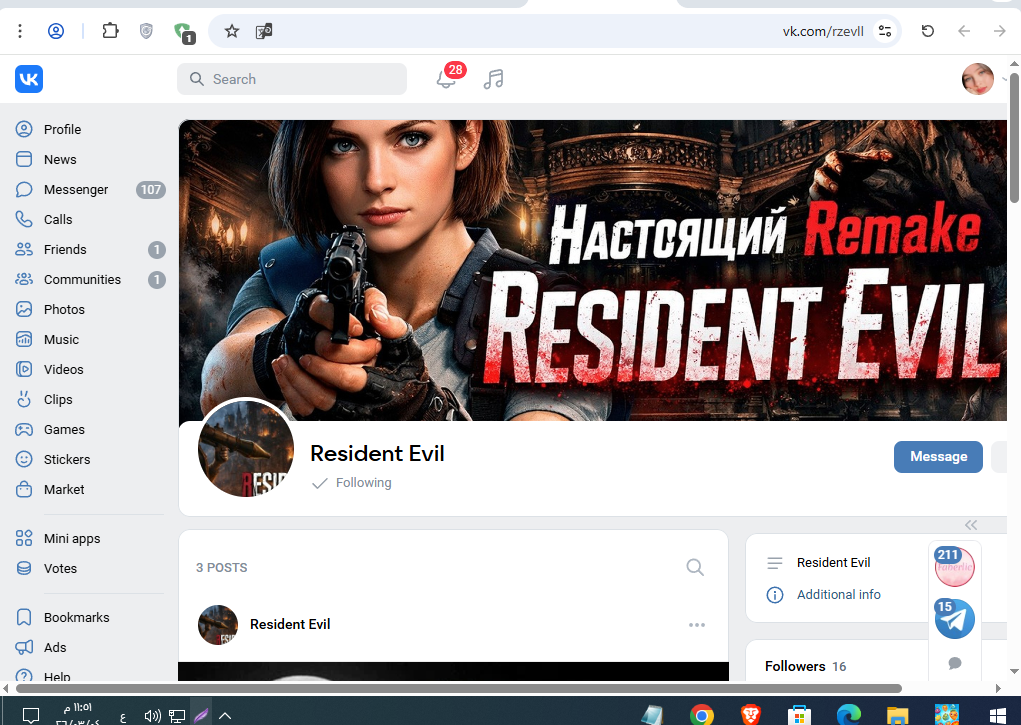Viewport: 1021px width, 725px height.
Task: Open Telegram chat with 15 badge
Action: pos(955,619)
